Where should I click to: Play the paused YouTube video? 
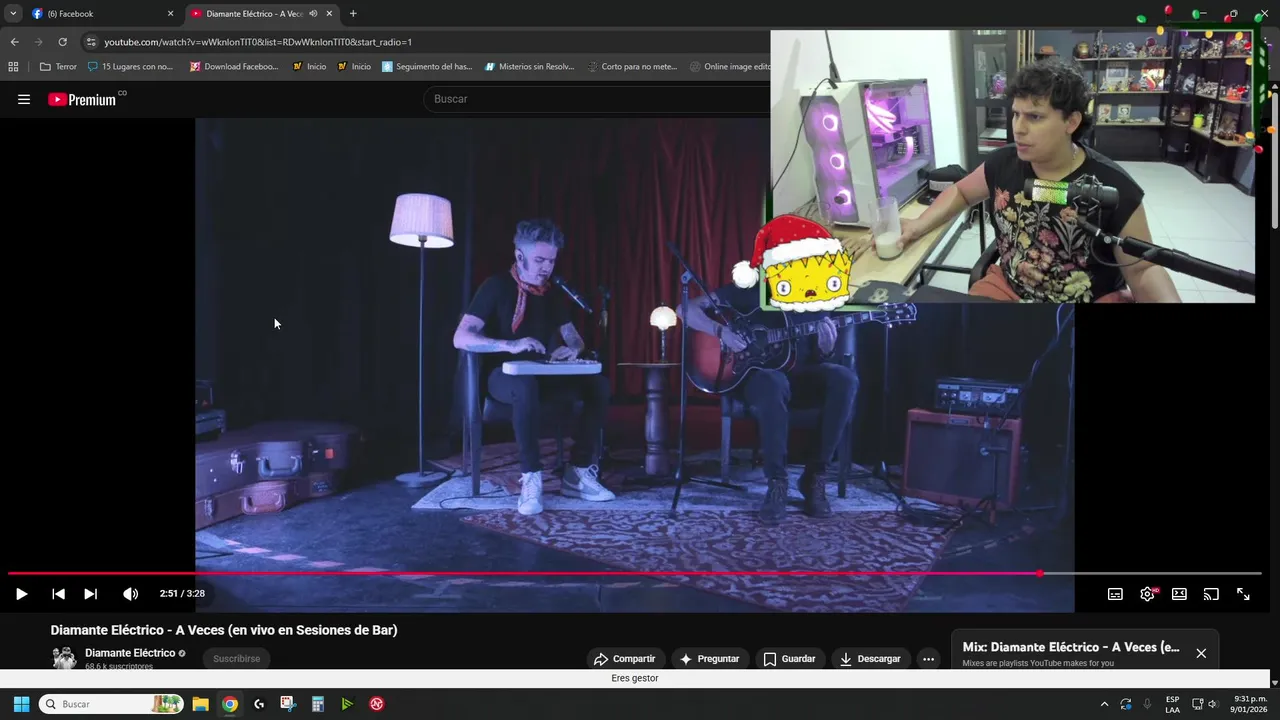(21, 594)
